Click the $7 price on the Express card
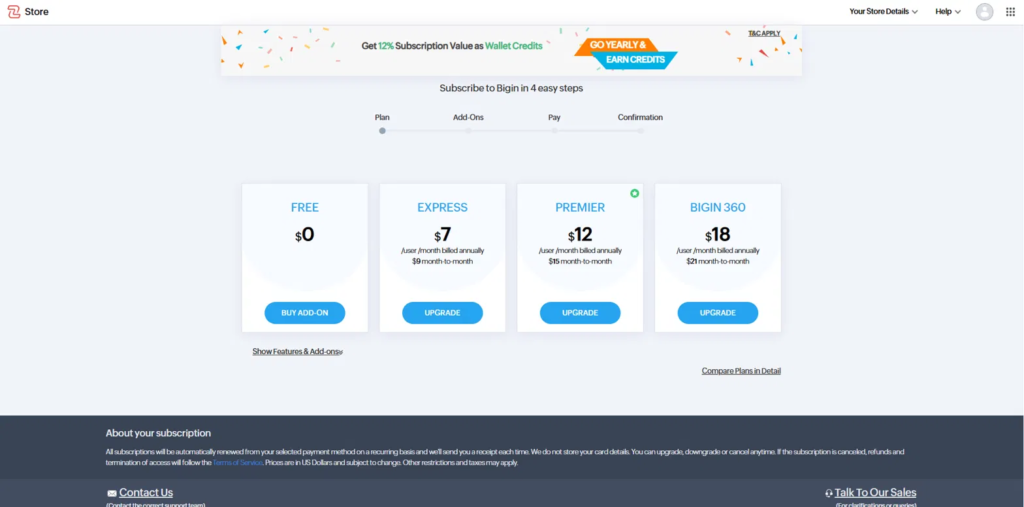This screenshot has height=507, width=1024. pos(443,235)
